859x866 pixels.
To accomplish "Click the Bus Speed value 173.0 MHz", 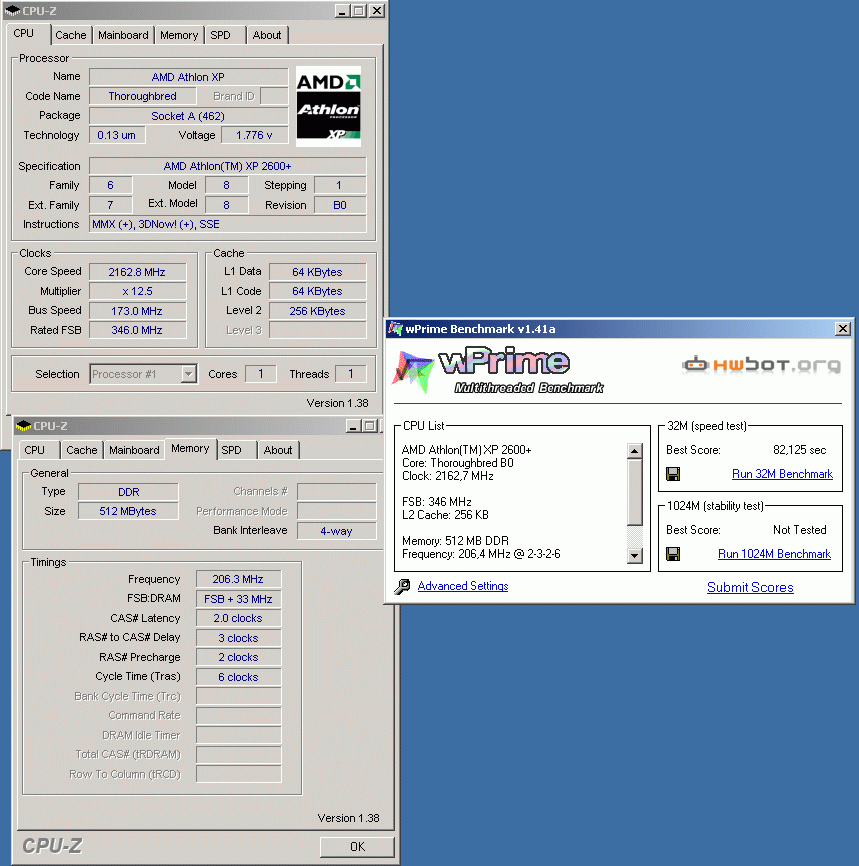I will pos(137,311).
